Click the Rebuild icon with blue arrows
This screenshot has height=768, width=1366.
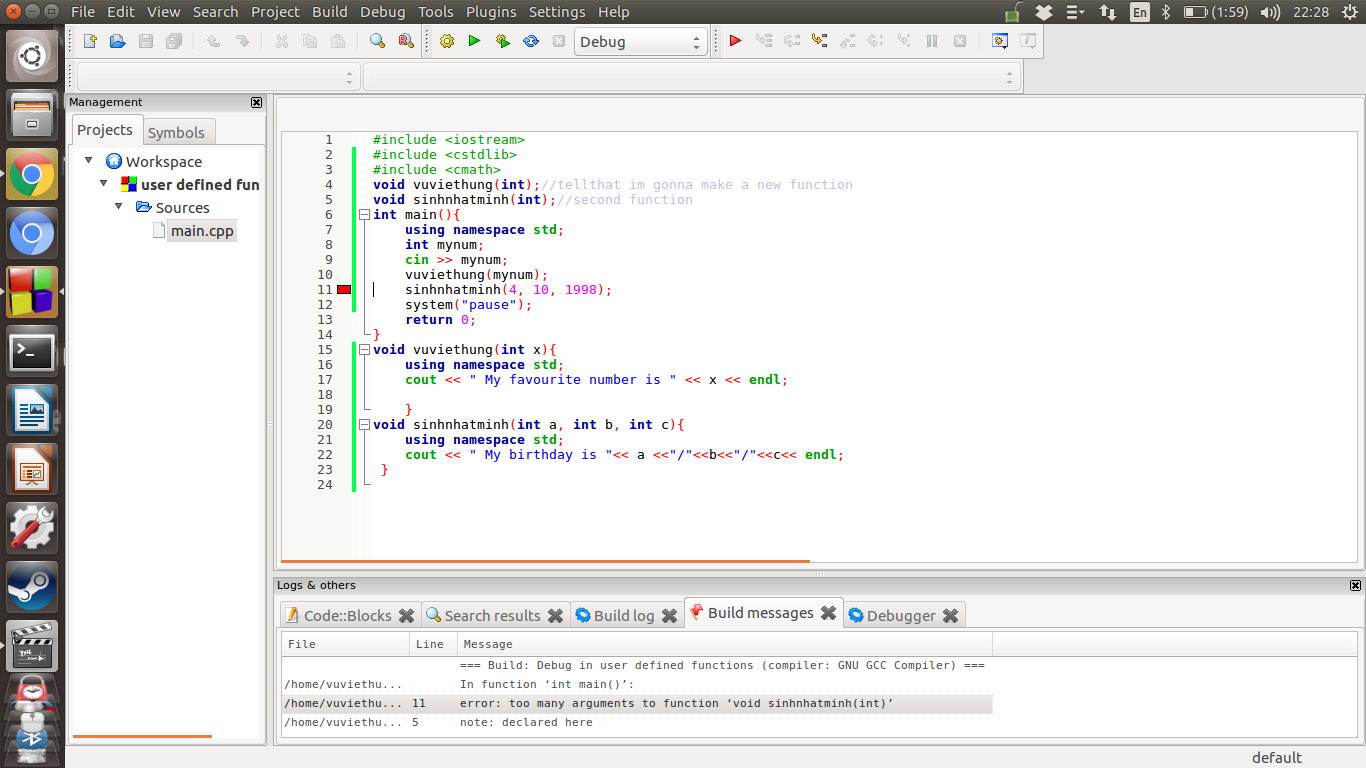click(x=531, y=41)
